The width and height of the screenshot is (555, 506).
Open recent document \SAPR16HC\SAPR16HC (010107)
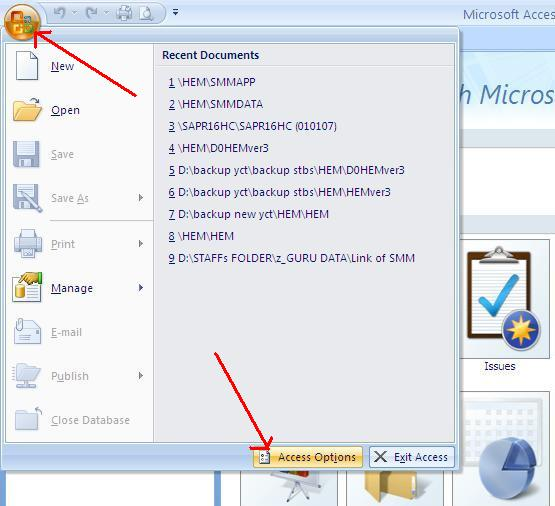click(x=252, y=126)
